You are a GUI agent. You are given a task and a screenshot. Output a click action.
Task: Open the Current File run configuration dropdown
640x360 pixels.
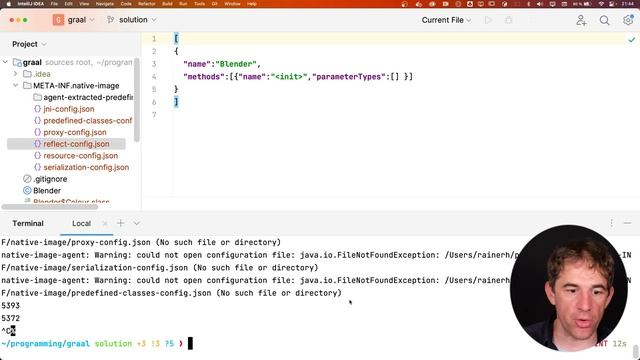[x=446, y=20]
